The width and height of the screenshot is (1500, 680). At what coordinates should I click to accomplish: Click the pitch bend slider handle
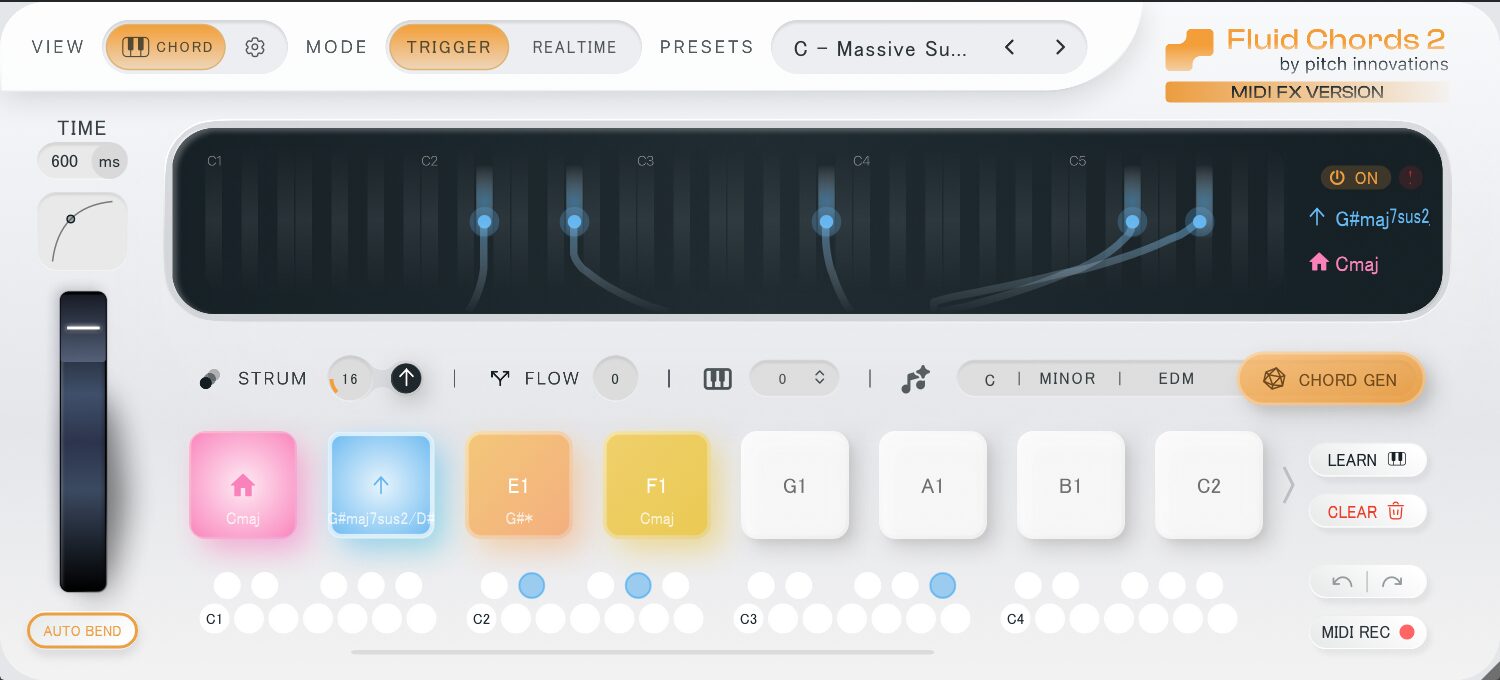pyautogui.click(x=83, y=328)
